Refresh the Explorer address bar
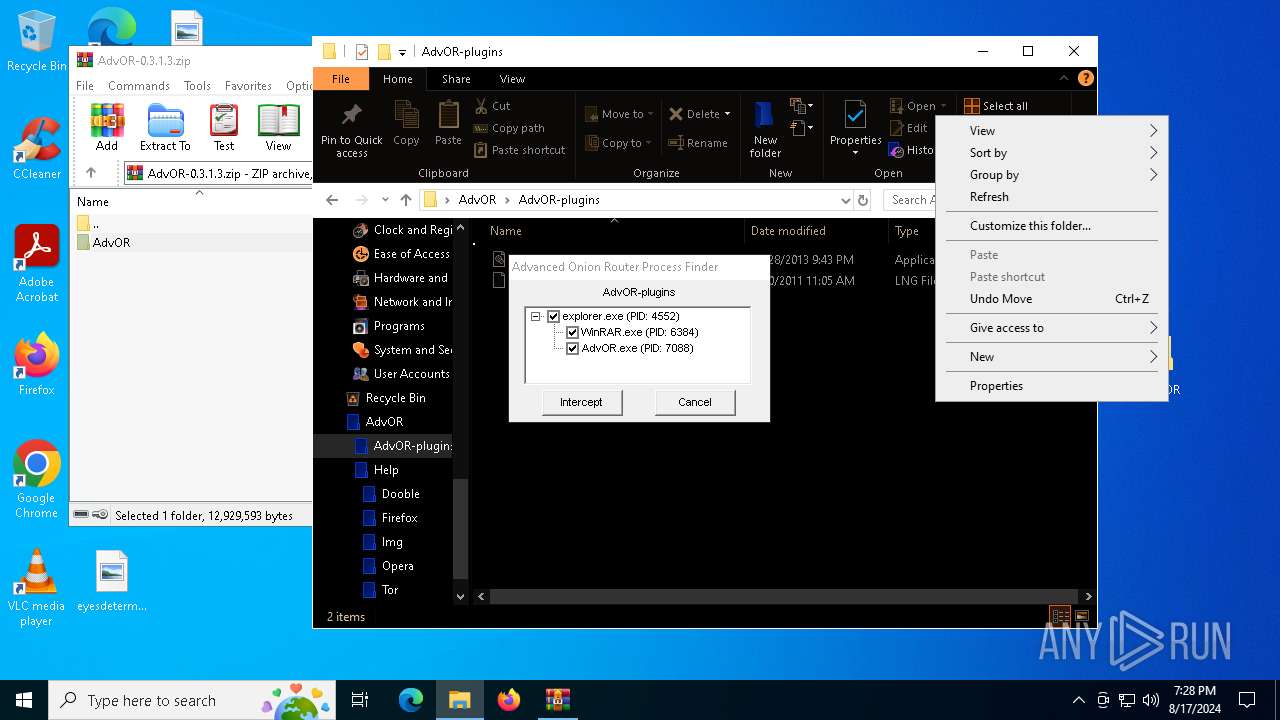Screen dimensions: 1280x720 point(863,200)
